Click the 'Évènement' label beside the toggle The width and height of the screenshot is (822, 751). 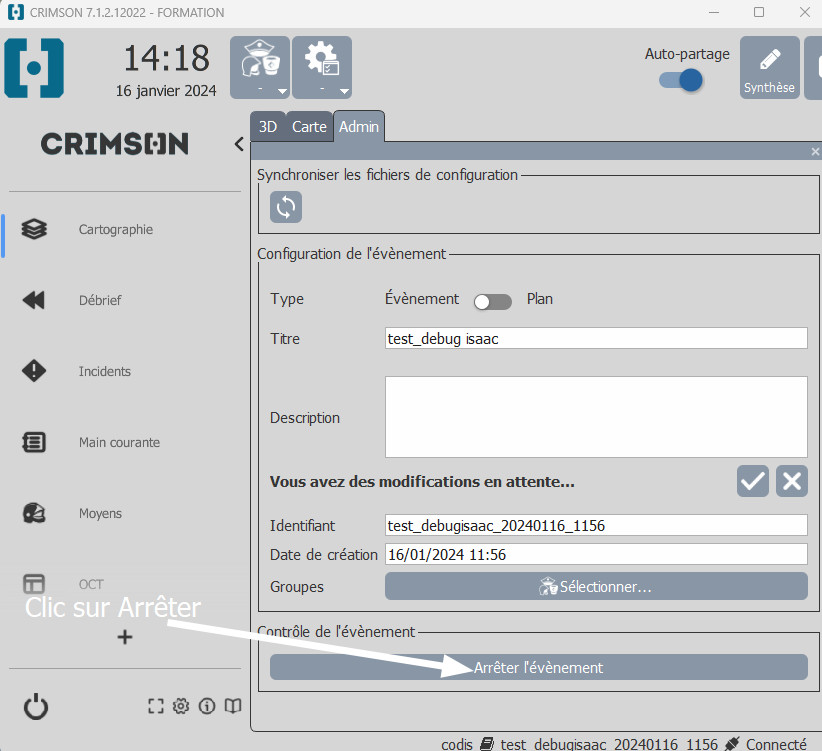tap(422, 298)
